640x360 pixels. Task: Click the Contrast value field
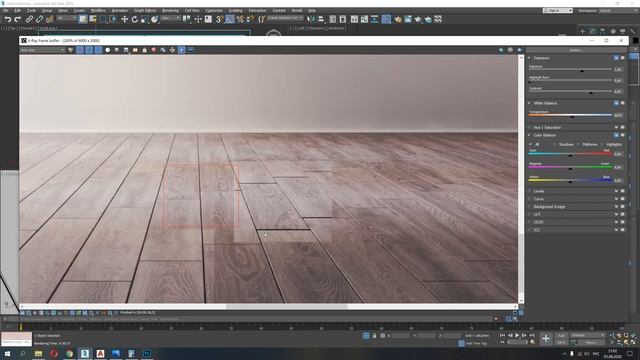618,91
